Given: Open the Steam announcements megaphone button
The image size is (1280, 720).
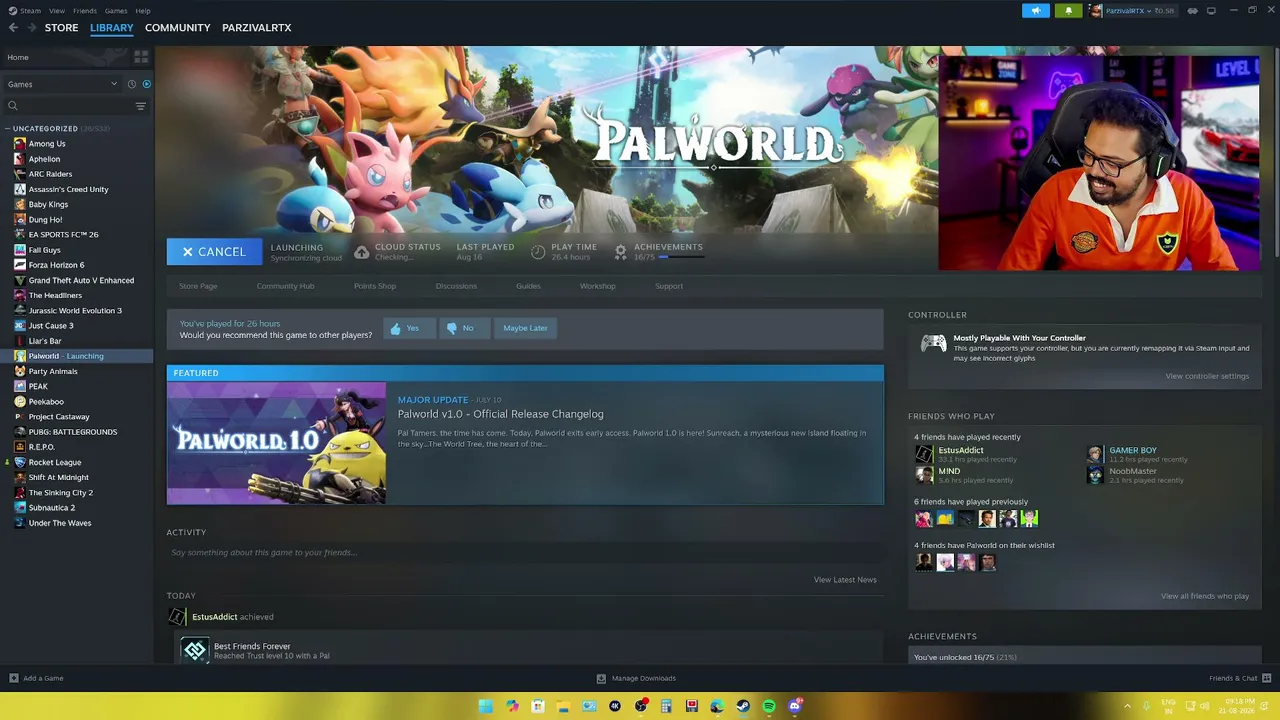Looking at the screenshot, I should click(x=1036, y=11).
